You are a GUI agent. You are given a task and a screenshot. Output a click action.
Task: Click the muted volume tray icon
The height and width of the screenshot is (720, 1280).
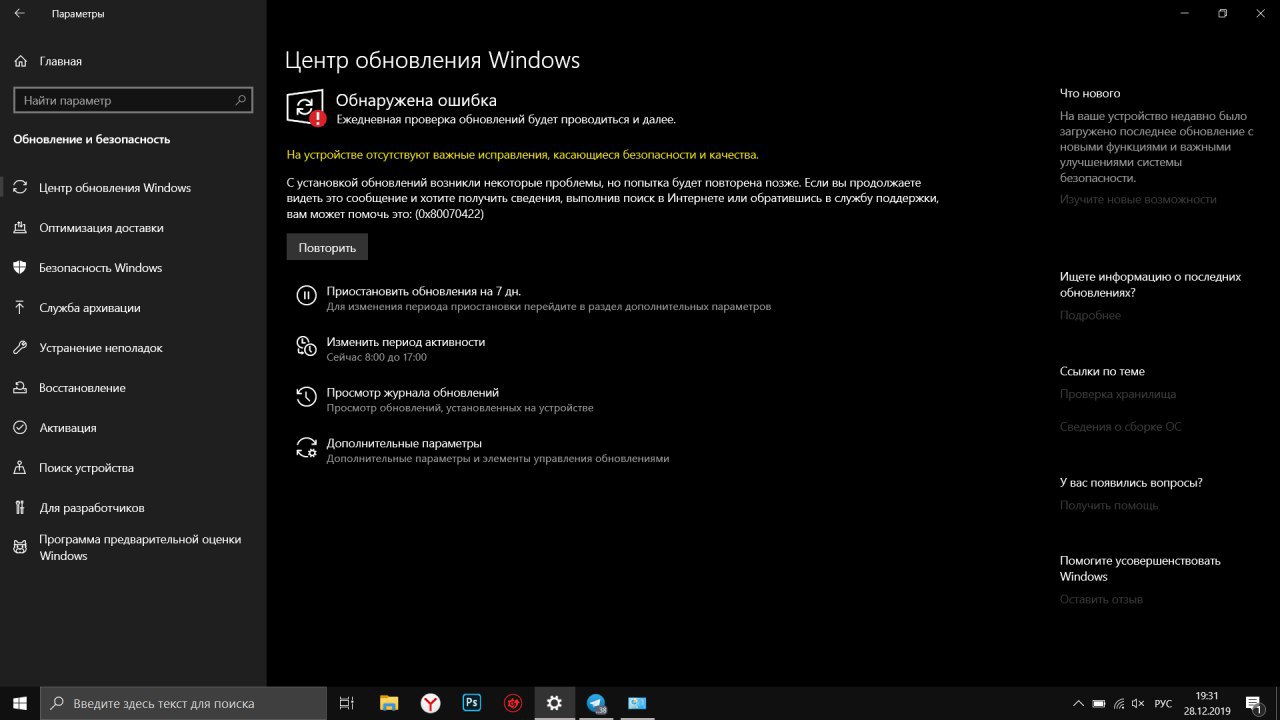(1139, 704)
